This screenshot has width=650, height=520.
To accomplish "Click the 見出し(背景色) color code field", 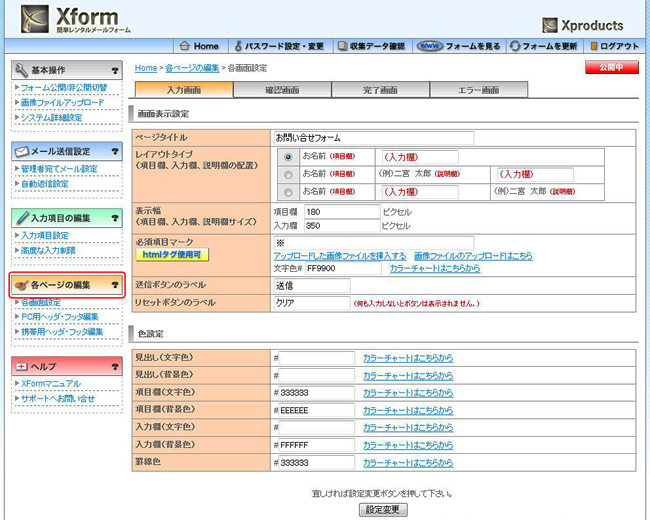I will click(x=317, y=375).
